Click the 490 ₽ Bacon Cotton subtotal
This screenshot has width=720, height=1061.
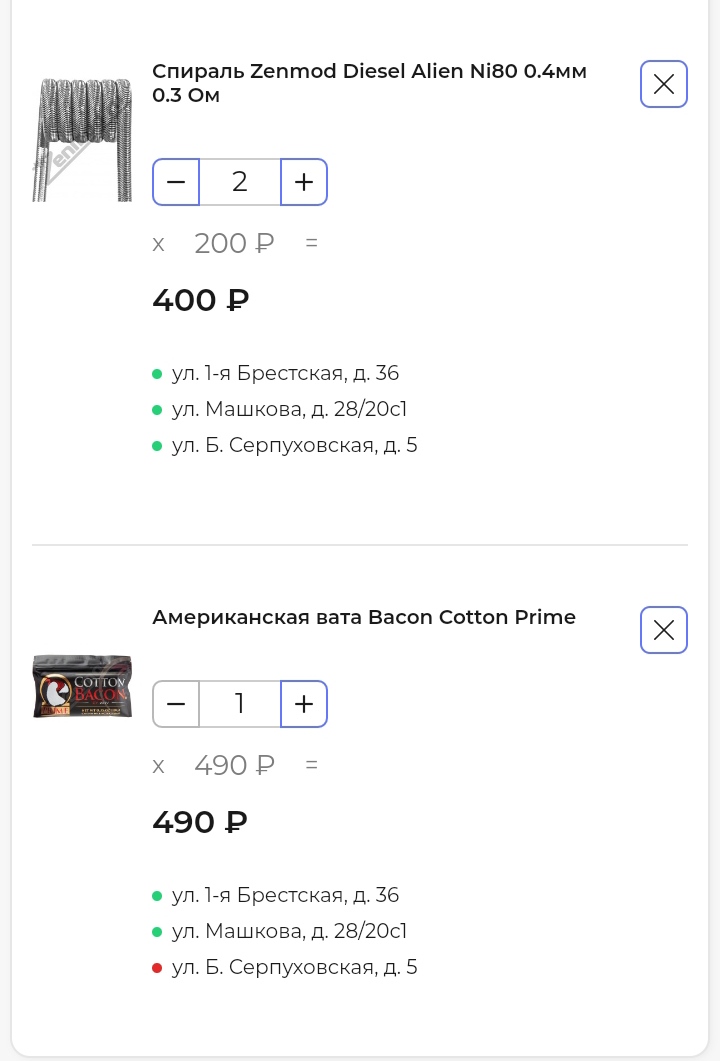pyautogui.click(x=200, y=822)
